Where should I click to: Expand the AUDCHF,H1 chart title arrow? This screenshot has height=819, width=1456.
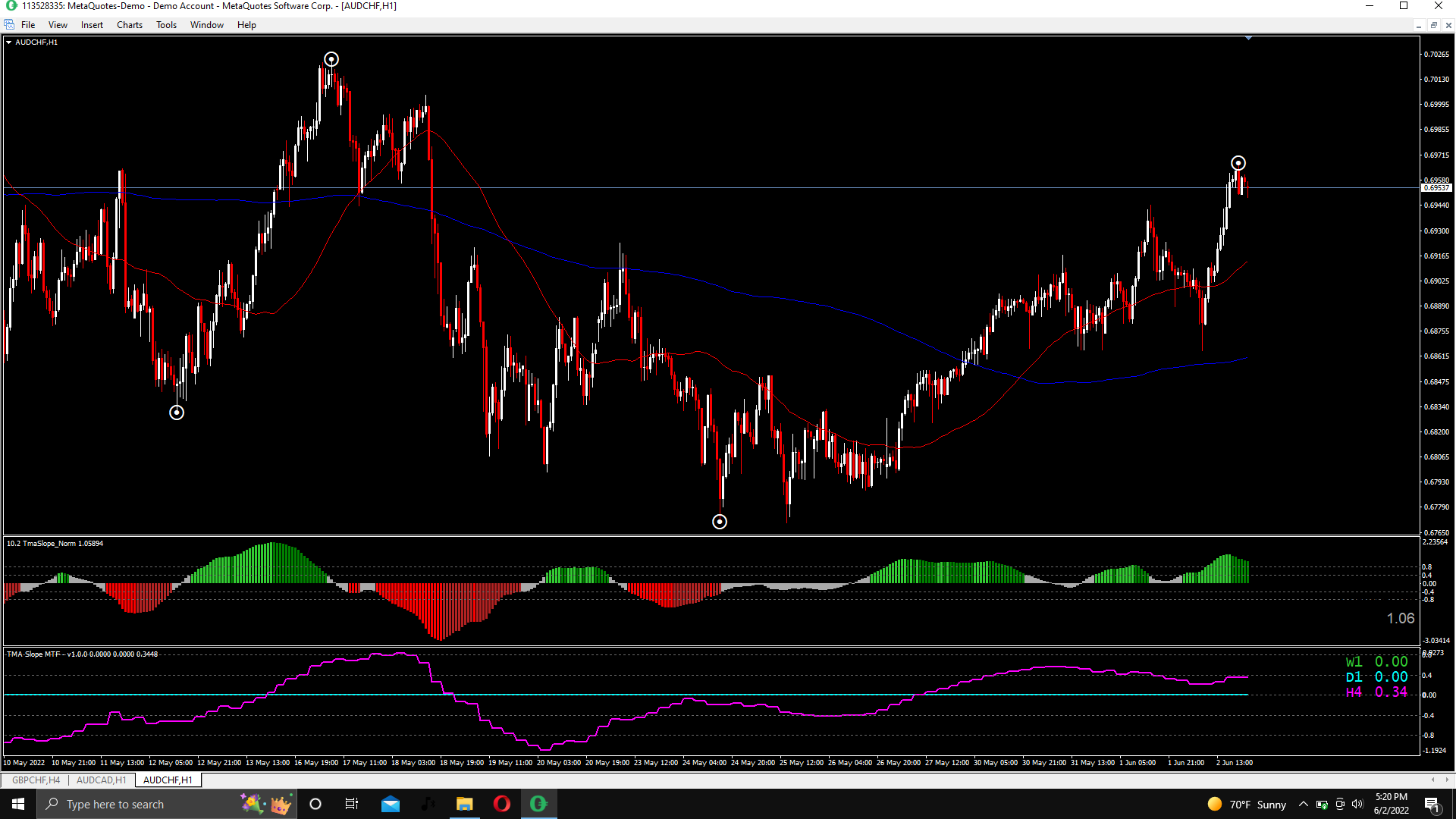pyautogui.click(x=9, y=42)
